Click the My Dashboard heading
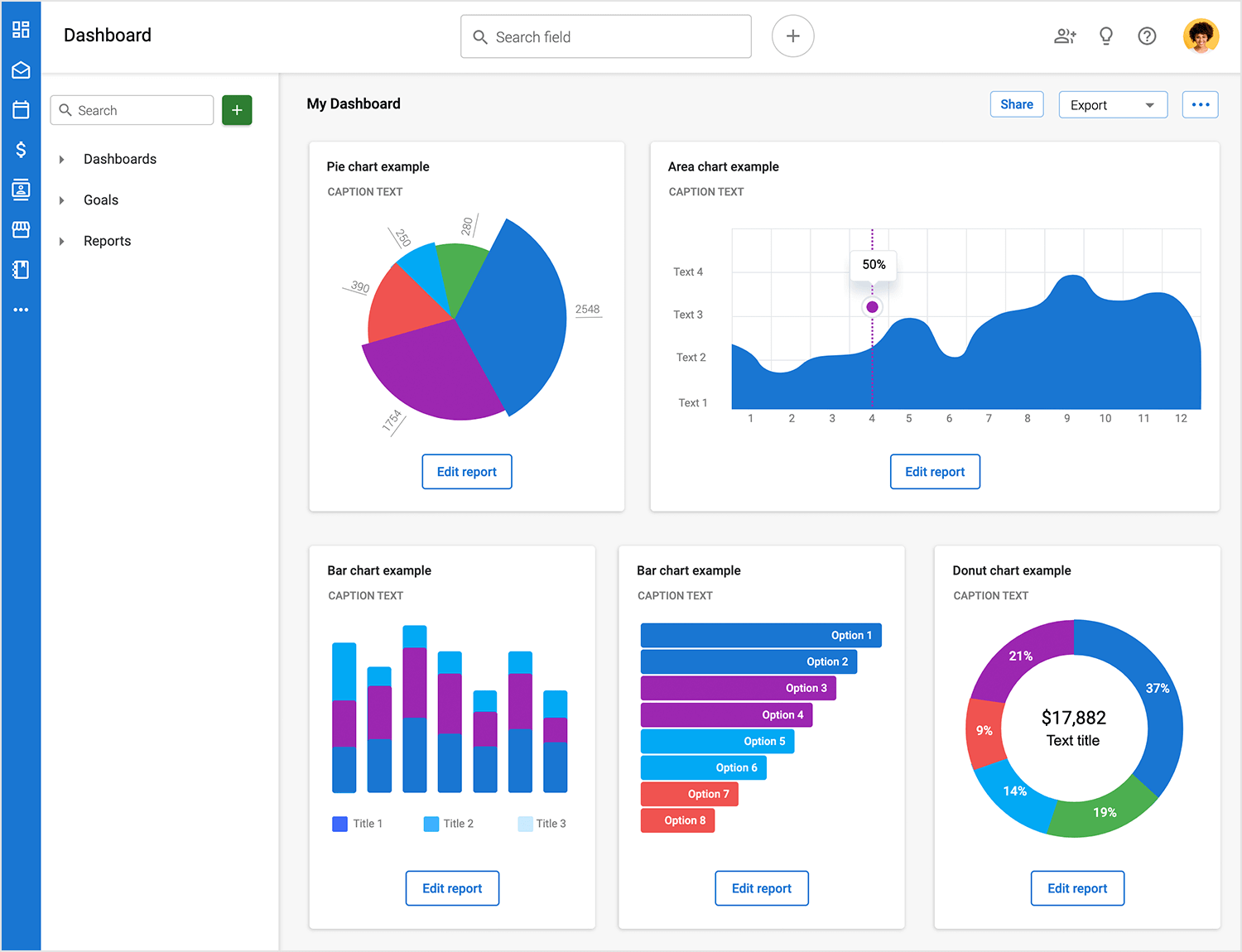 (354, 103)
